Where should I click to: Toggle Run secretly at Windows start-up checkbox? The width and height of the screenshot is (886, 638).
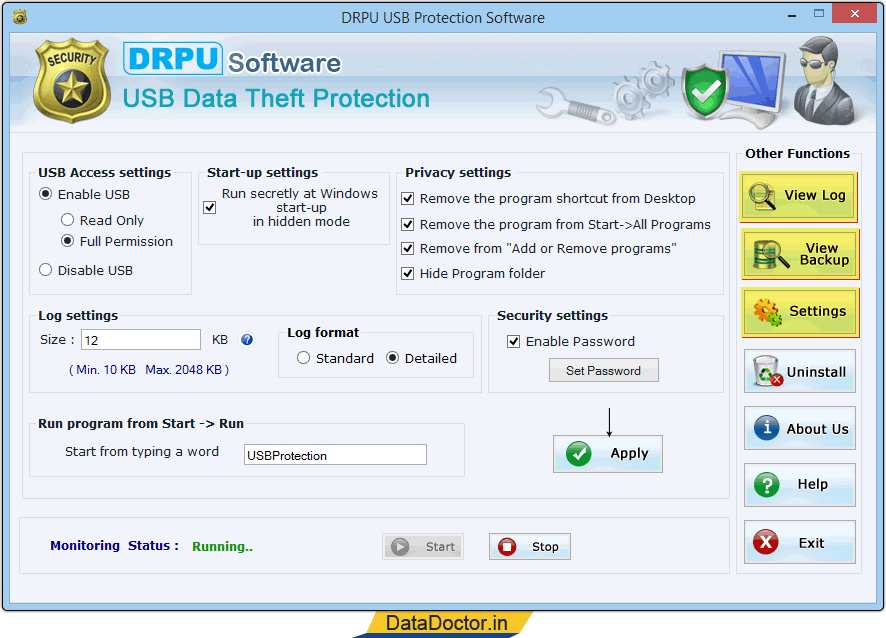tap(210, 207)
